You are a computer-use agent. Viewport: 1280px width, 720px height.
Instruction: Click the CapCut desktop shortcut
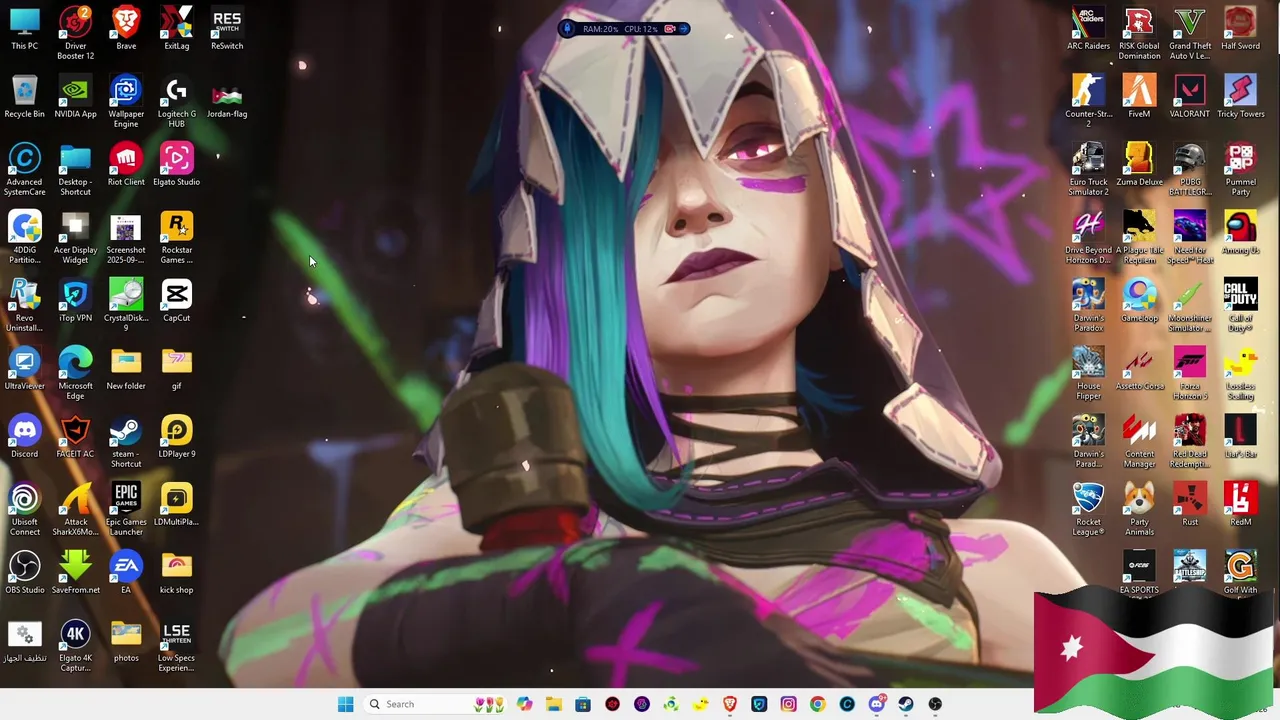click(x=176, y=300)
